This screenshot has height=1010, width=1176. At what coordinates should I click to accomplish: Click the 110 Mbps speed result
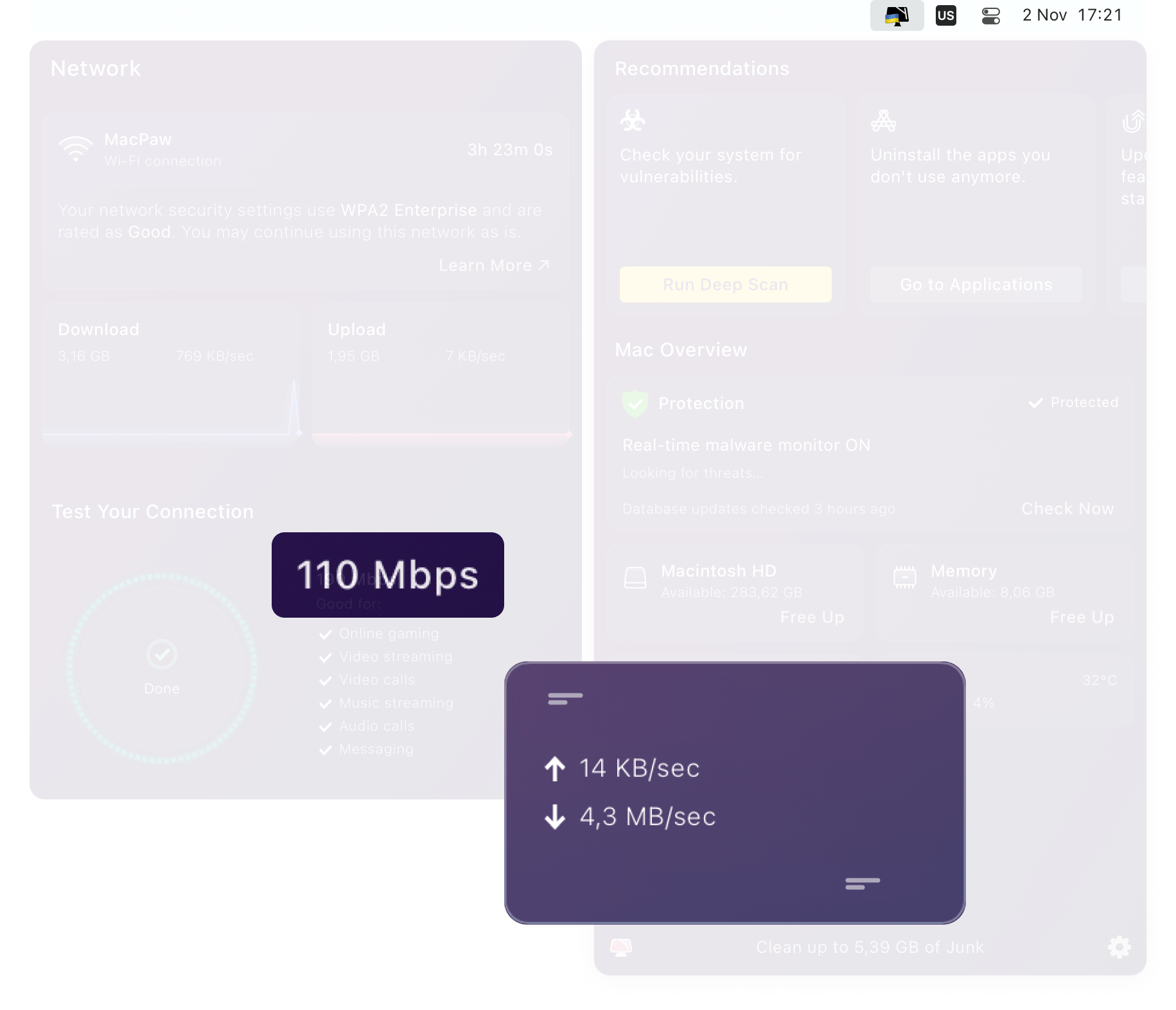pyautogui.click(x=387, y=575)
